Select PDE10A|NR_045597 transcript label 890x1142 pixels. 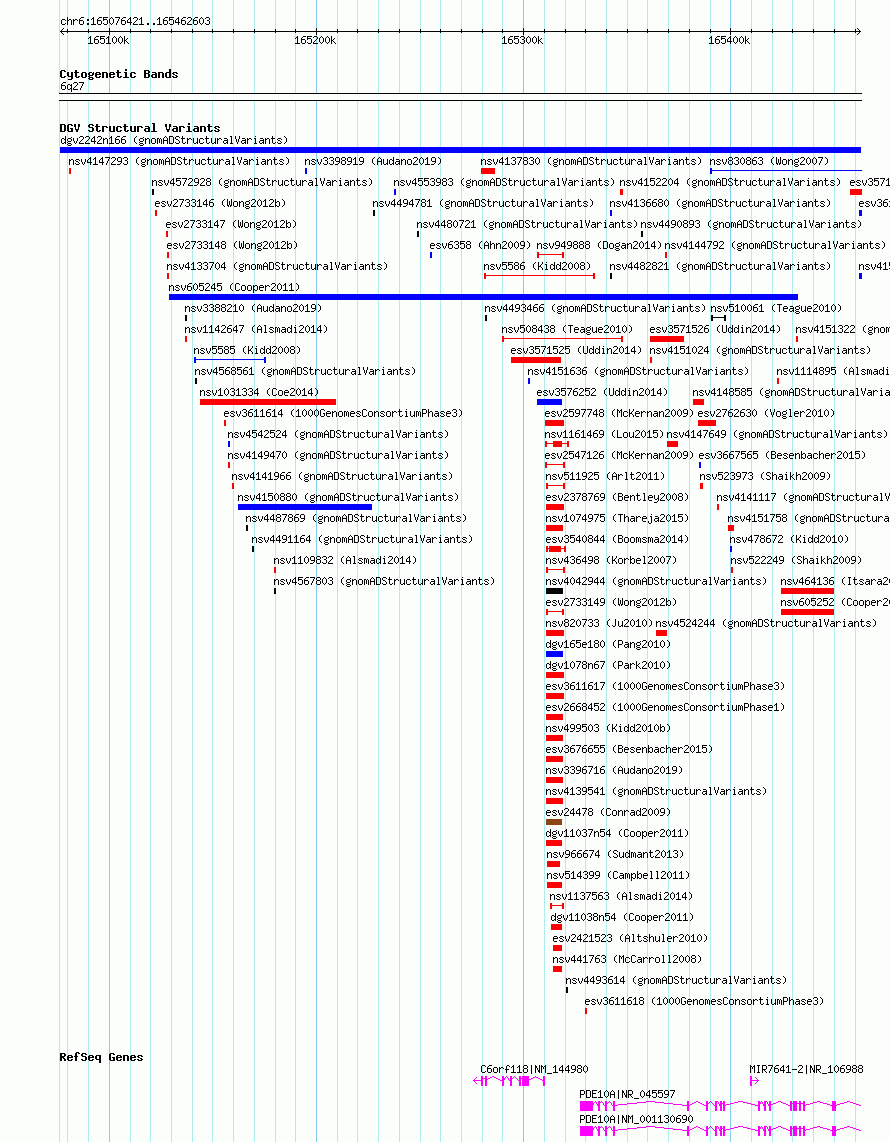(x=627, y=1095)
